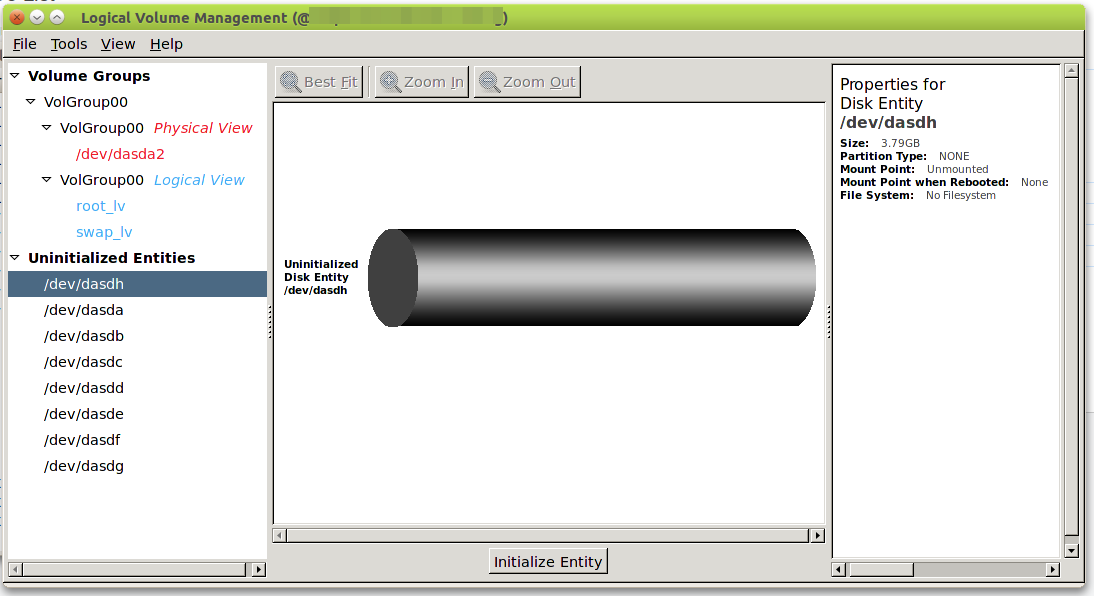
Task: Collapse the VolGroup00 Logical View node
Action: 47,180
